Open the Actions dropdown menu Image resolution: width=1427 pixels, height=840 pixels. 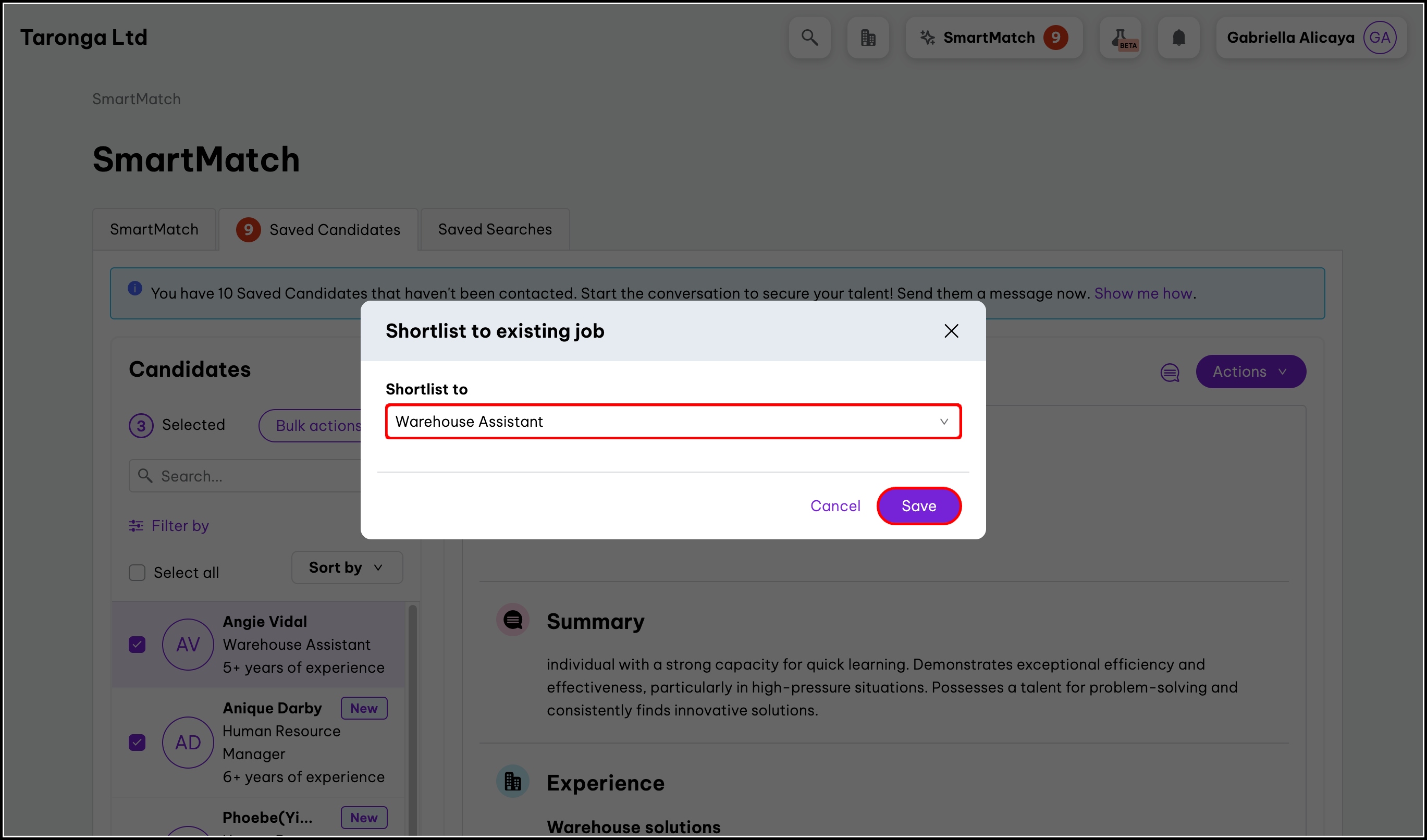pos(1250,372)
